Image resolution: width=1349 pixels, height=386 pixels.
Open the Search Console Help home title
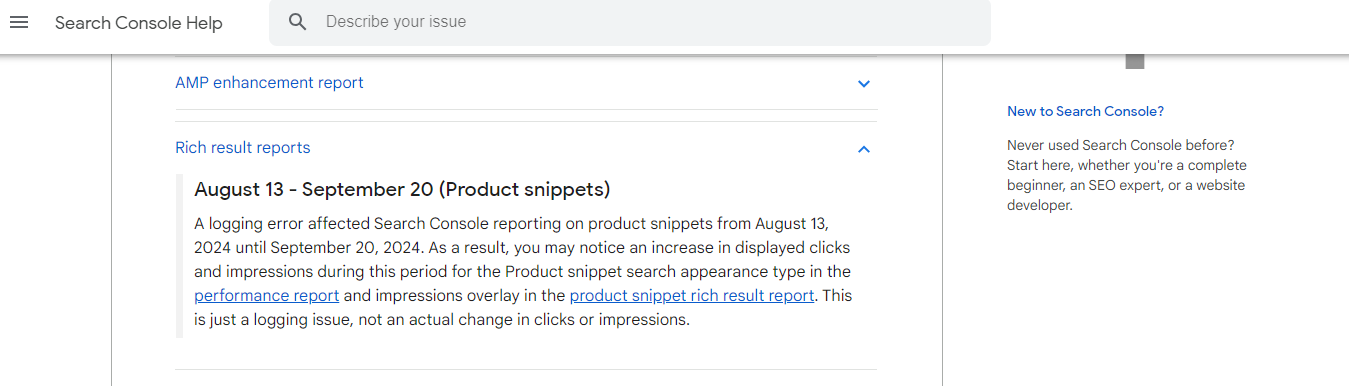139,23
